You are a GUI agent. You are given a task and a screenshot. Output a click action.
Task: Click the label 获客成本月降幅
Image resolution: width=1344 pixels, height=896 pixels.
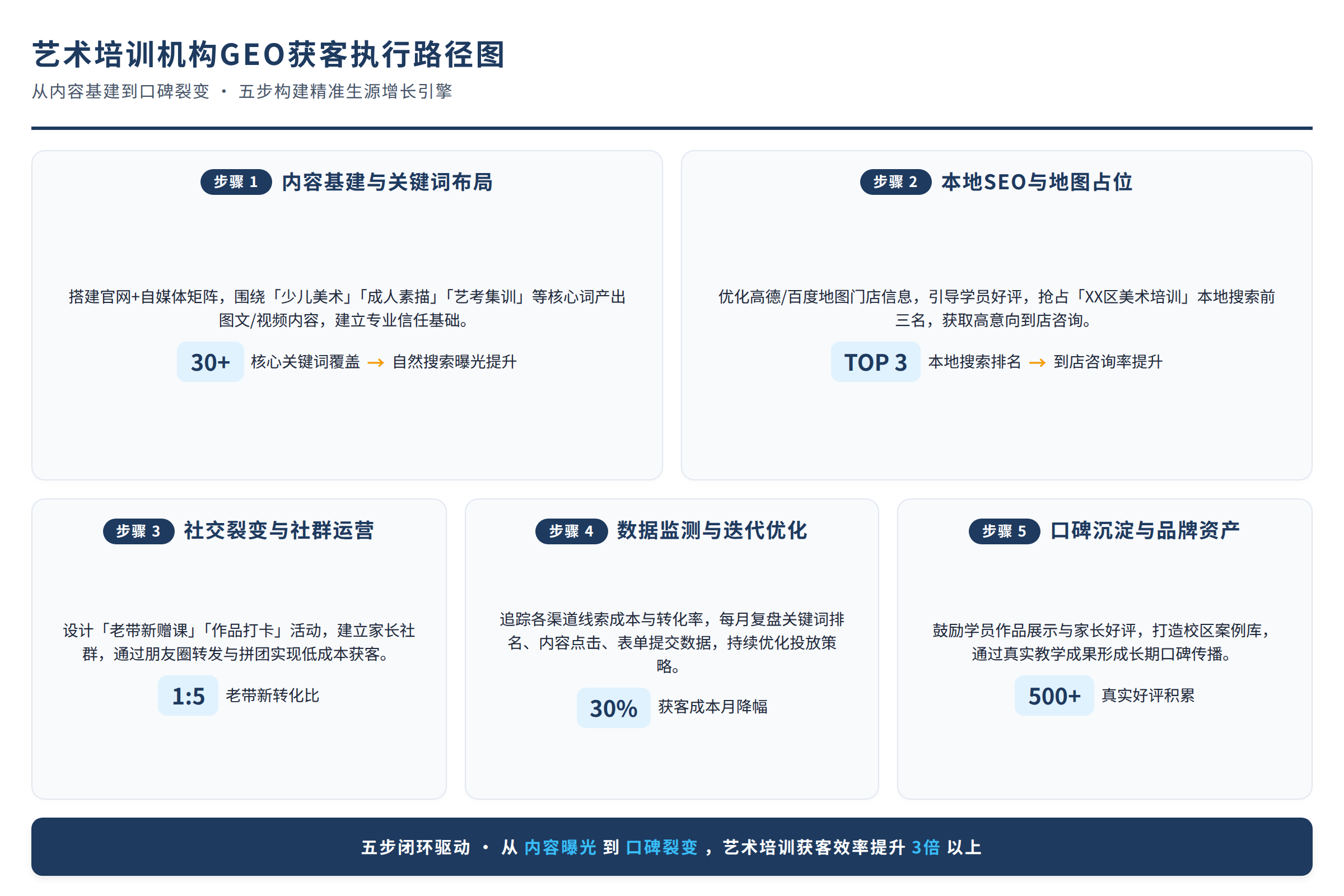(x=713, y=707)
